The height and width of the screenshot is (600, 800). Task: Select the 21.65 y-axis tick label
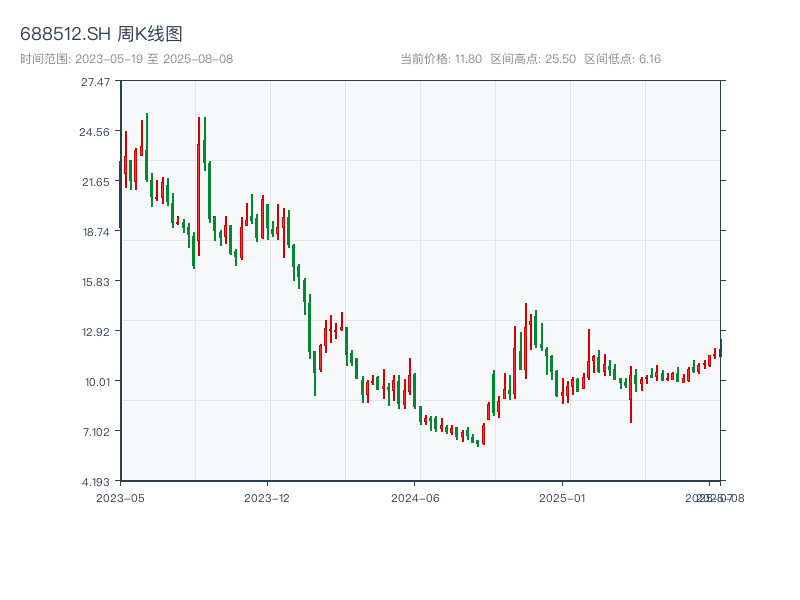tap(96, 181)
